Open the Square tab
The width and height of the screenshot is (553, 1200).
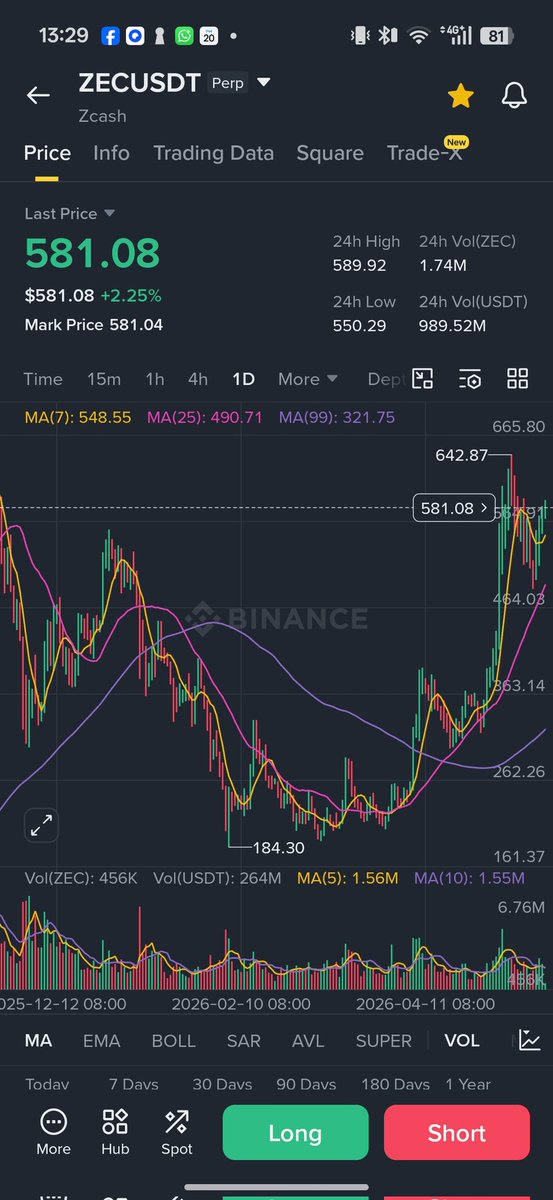tap(330, 153)
